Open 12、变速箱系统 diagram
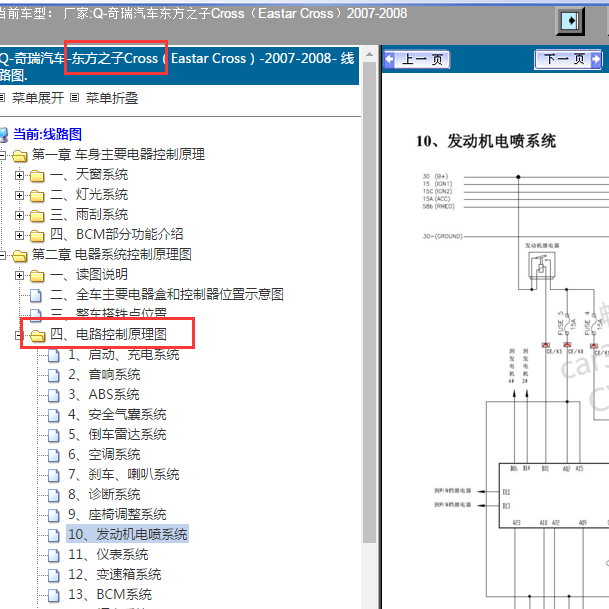The image size is (609, 609). pos(115,574)
